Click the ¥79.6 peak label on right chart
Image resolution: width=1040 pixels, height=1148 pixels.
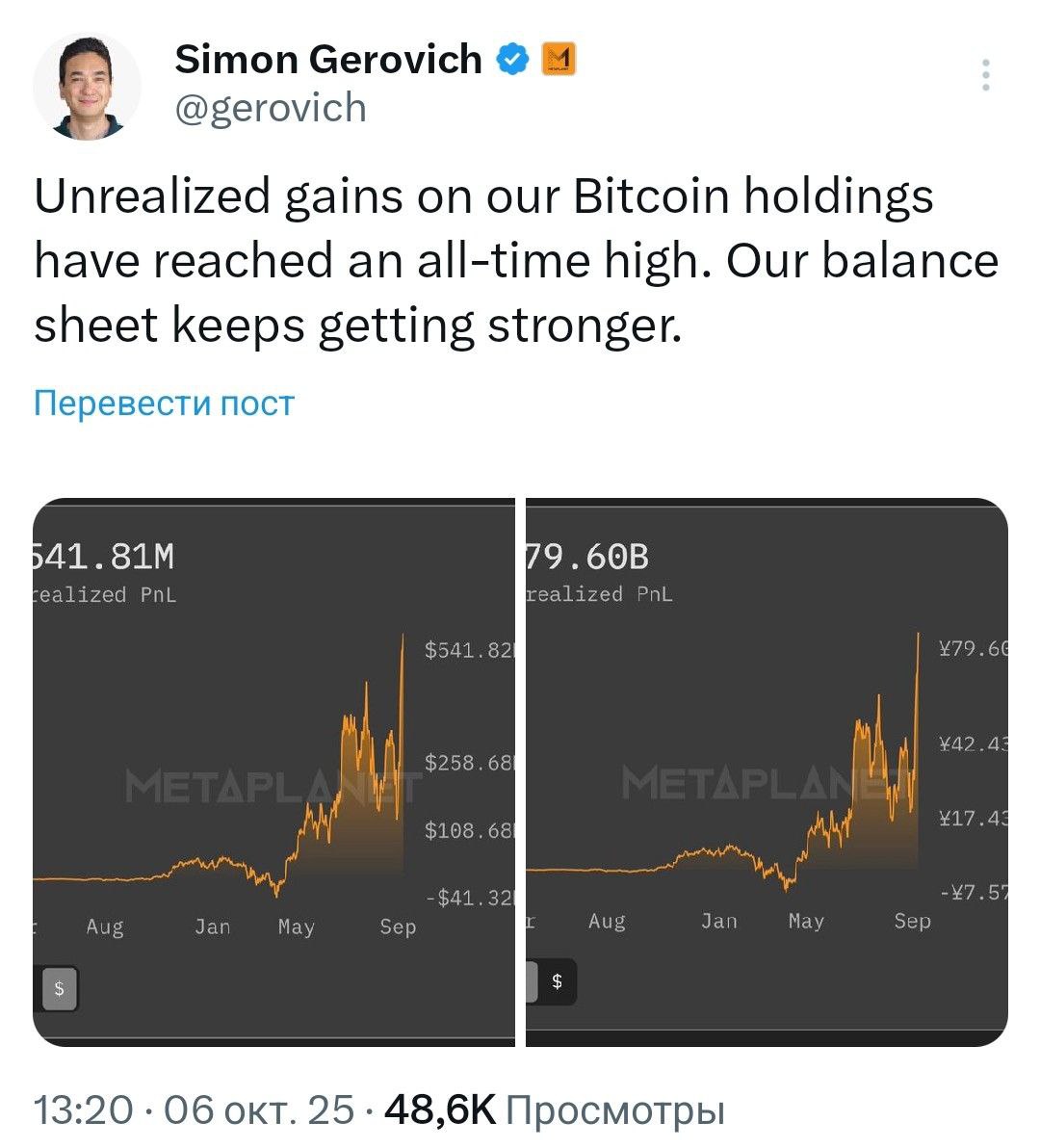pyautogui.click(x=973, y=649)
